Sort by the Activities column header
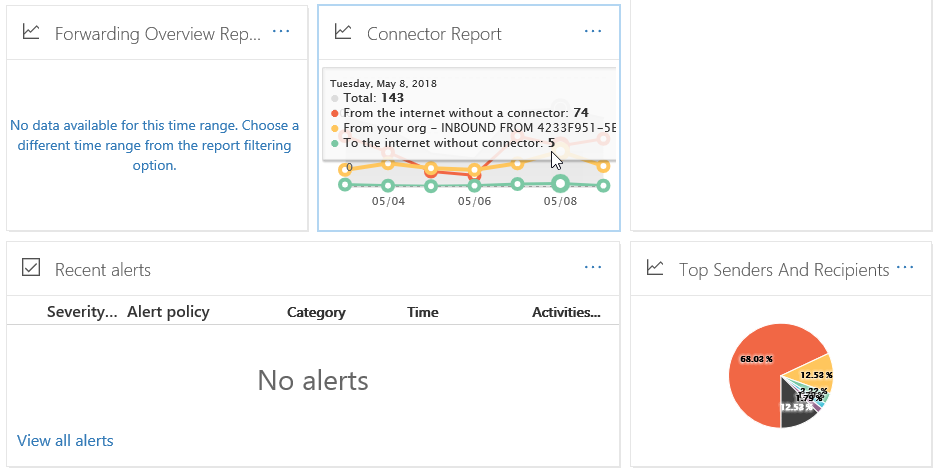This screenshot has height=468, width=943. coord(566,312)
